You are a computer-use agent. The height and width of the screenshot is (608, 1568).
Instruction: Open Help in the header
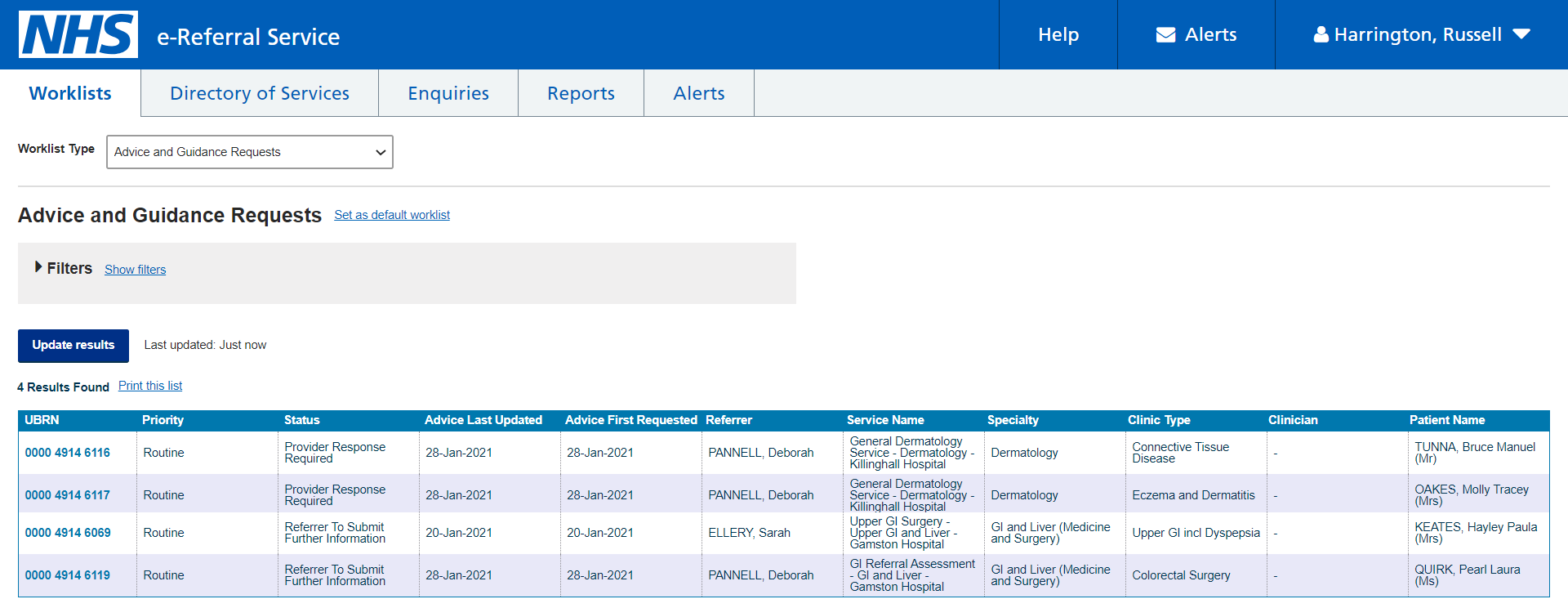click(1058, 34)
